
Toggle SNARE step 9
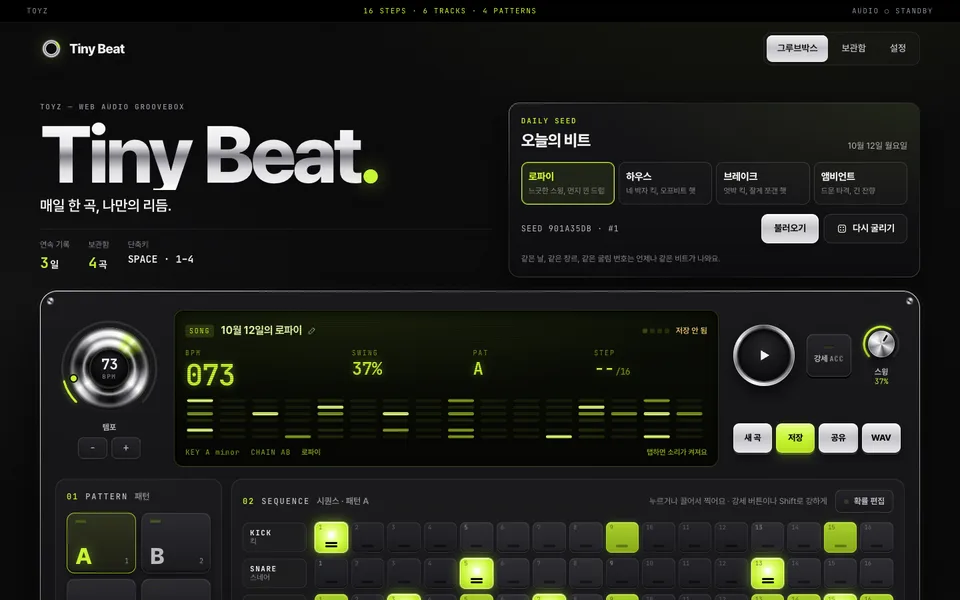point(622,574)
